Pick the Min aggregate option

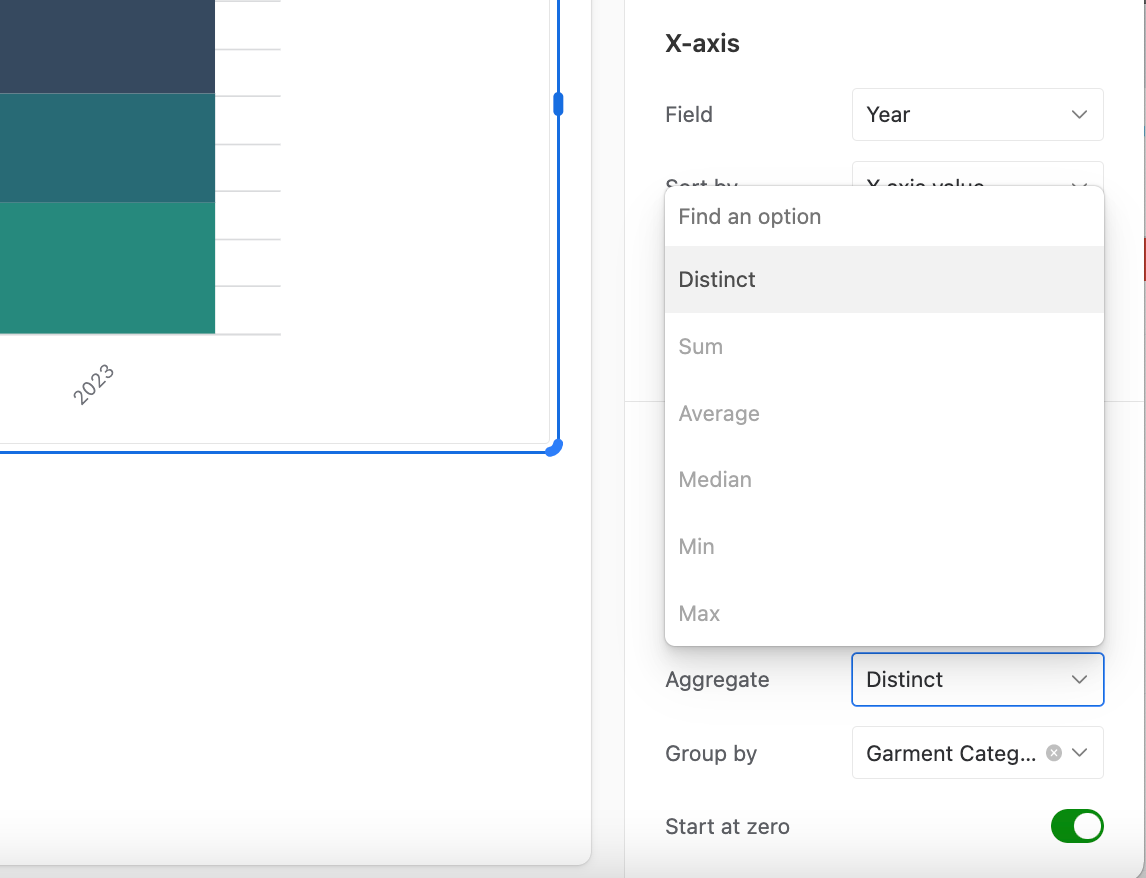[884, 546]
